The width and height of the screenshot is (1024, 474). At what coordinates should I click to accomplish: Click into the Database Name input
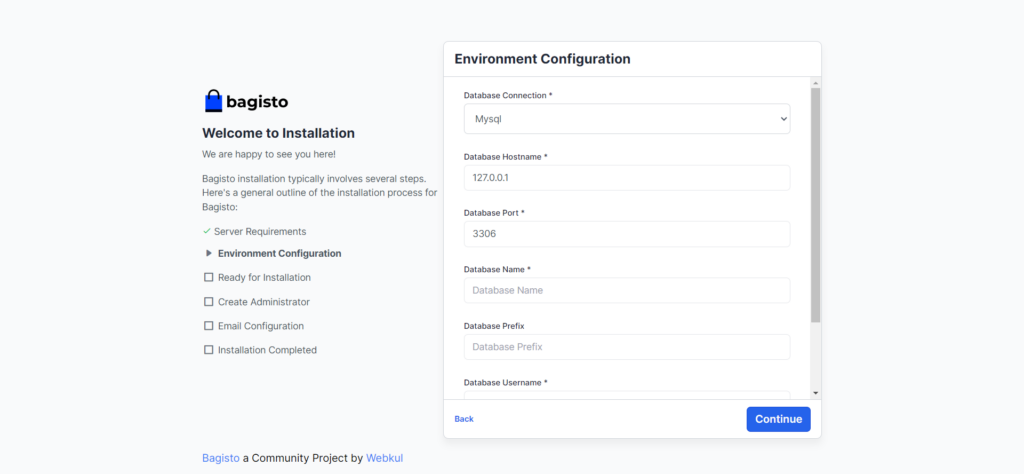tap(626, 290)
